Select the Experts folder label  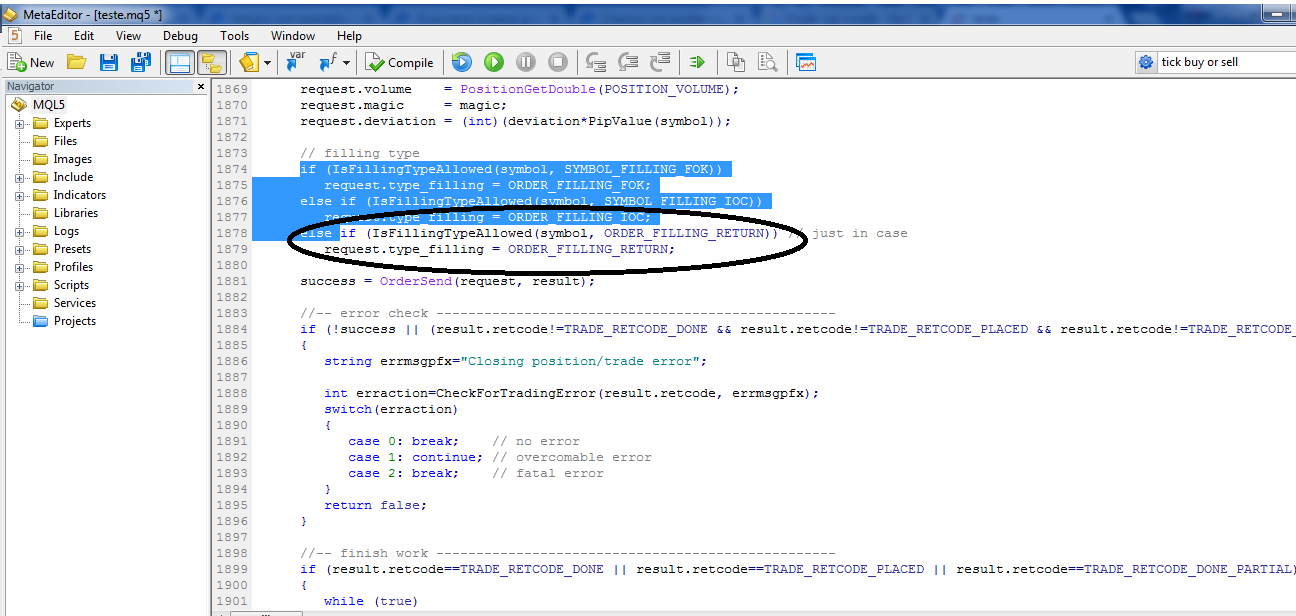(x=72, y=123)
